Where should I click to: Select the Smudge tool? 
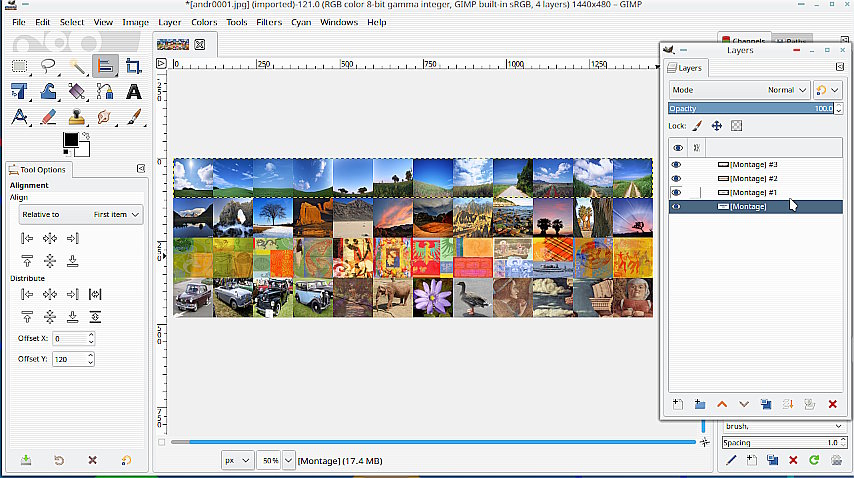pyautogui.click(x=105, y=117)
